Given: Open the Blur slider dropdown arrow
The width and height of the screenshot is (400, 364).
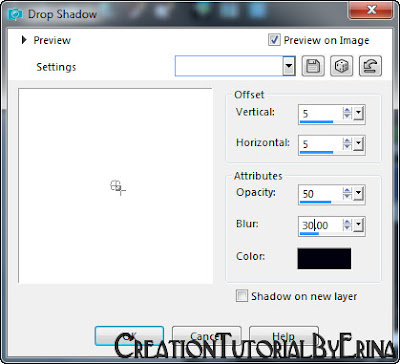Looking at the screenshot, I should 358,225.
